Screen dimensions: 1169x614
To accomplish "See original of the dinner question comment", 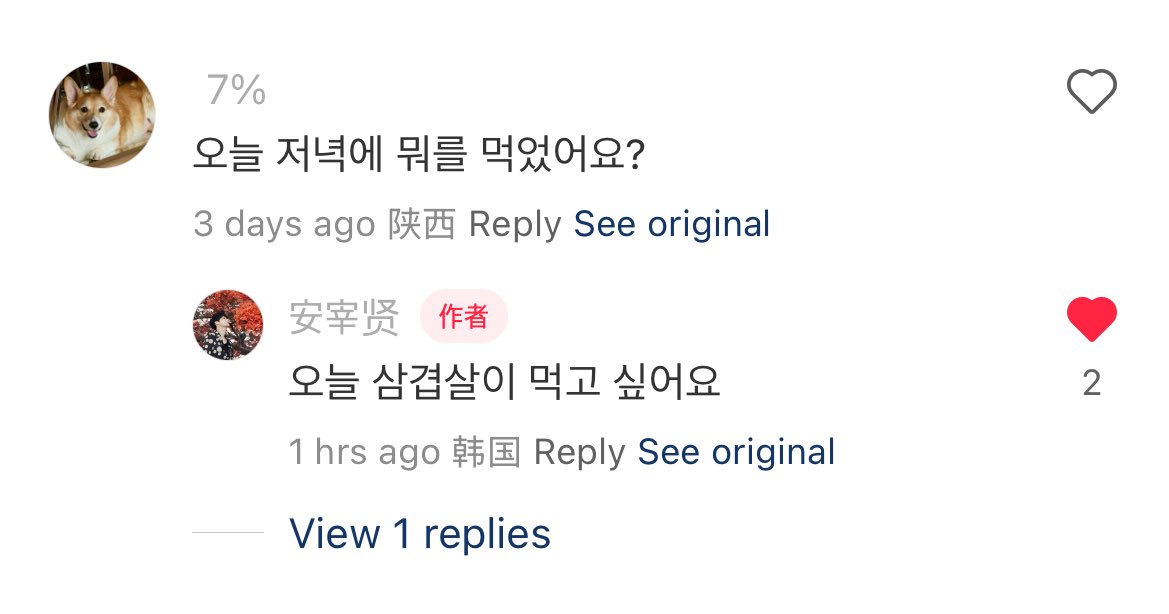I will (x=671, y=224).
